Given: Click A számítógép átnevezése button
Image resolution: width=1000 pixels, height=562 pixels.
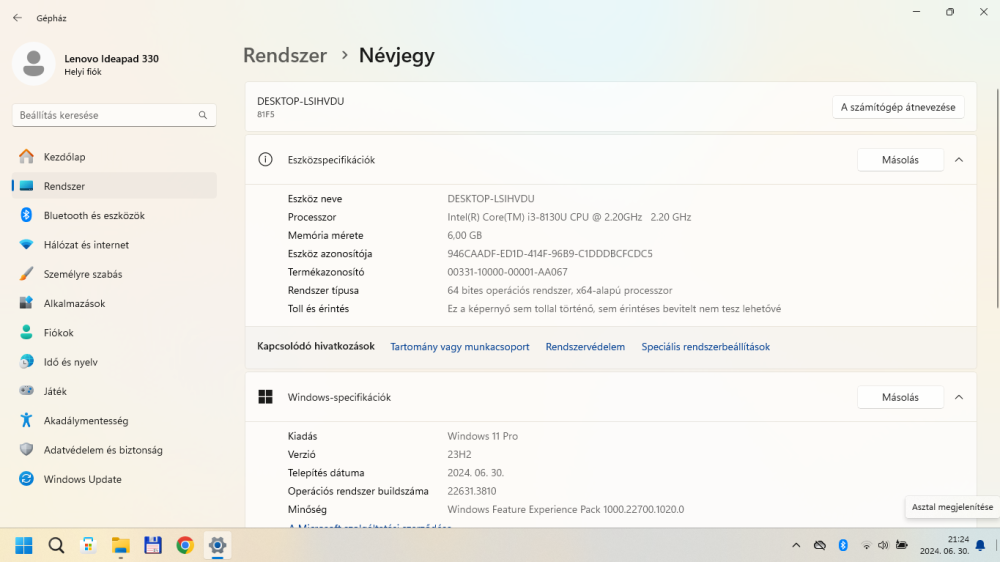Looking at the screenshot, I should [x=897, y=107].
